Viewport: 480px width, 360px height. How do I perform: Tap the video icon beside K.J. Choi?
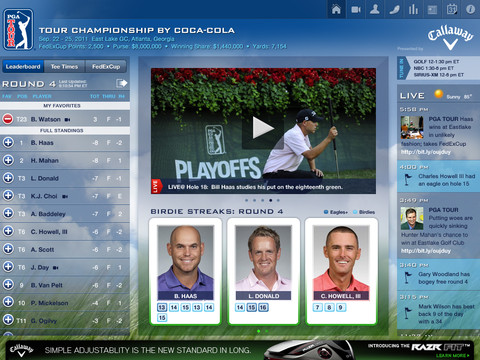tap(65, 196)
